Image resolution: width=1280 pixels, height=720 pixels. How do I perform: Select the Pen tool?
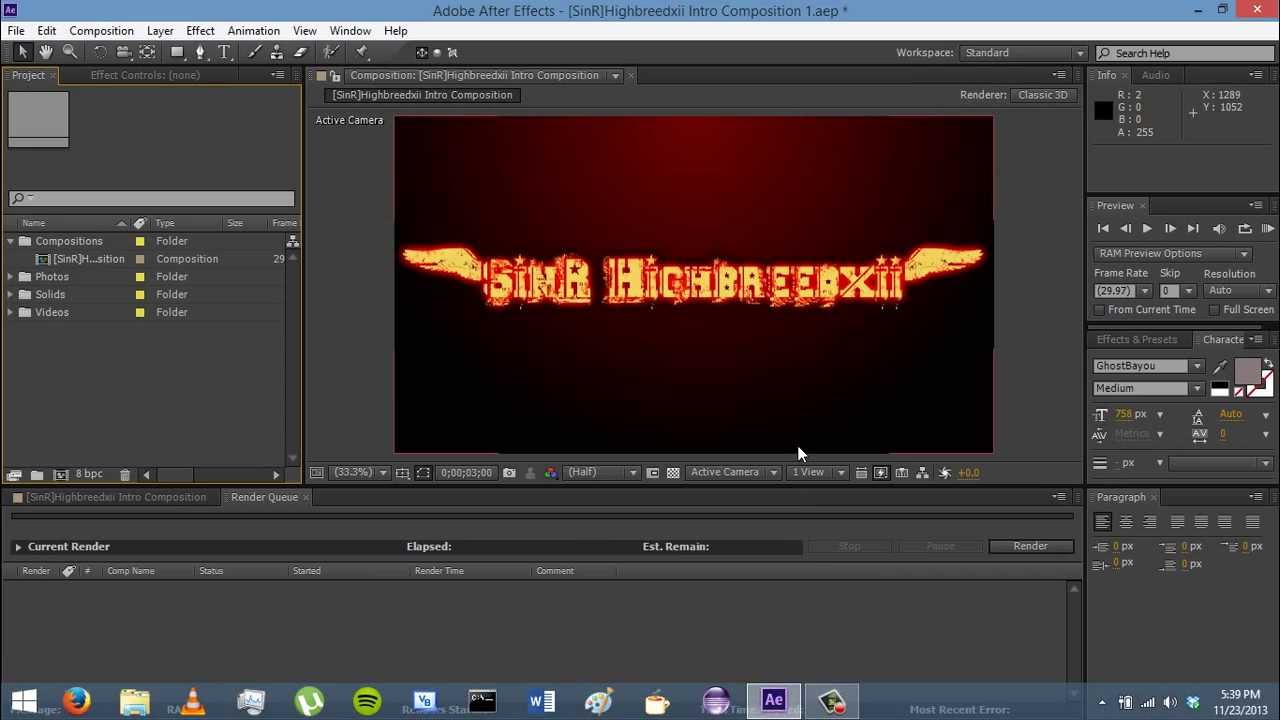tap(200, 52)
